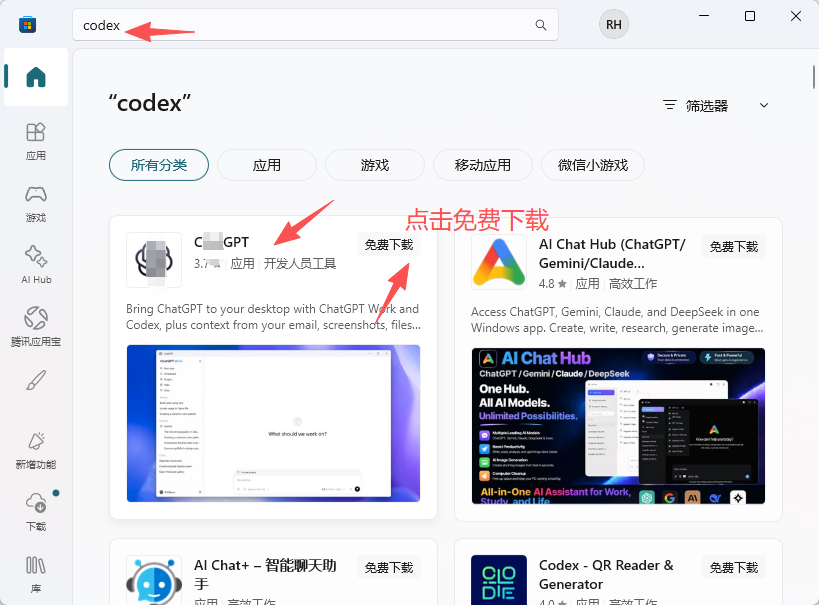819x605 pixels.
Task: Click 免费下载 for Codex QR Reader
Action: click(734, 567)
